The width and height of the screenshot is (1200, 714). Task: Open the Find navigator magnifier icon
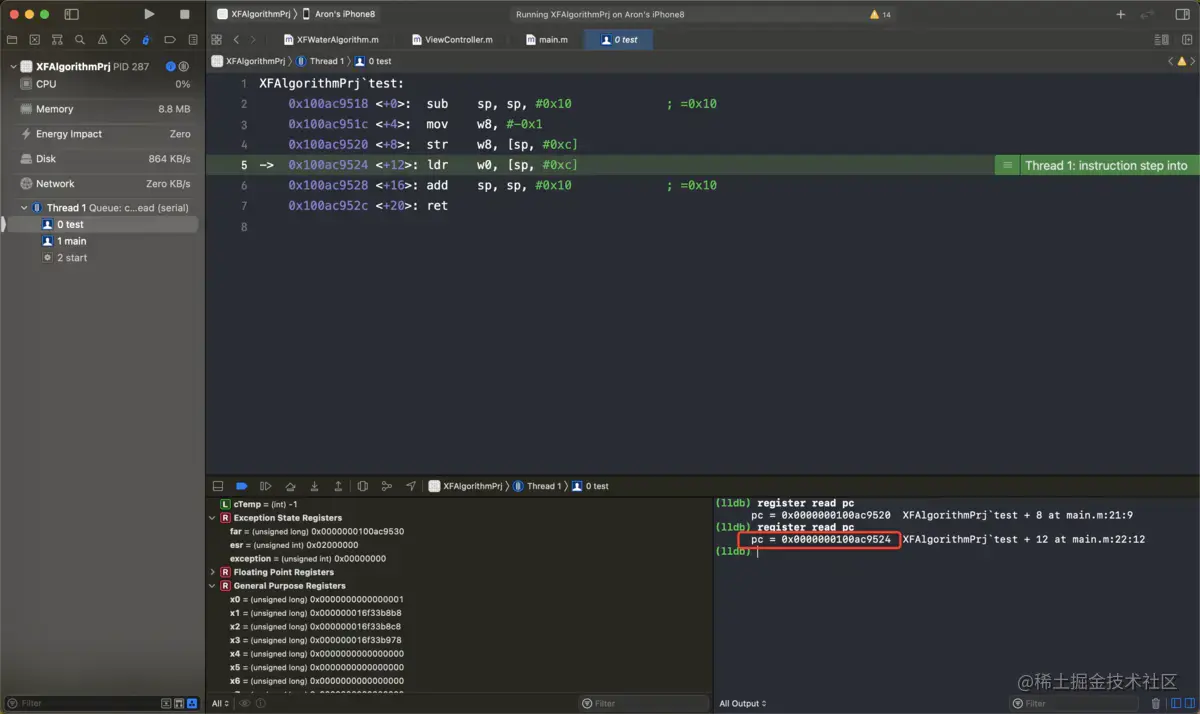[x=80, y=40]
